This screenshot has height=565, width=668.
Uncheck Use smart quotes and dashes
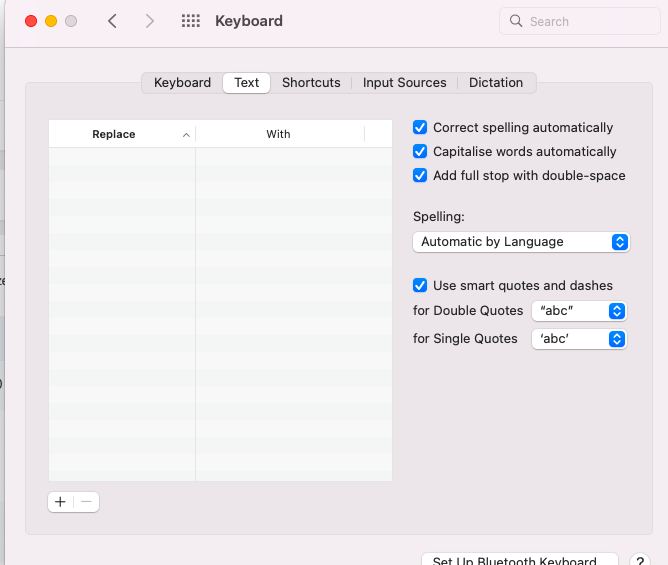pos(420,285)
